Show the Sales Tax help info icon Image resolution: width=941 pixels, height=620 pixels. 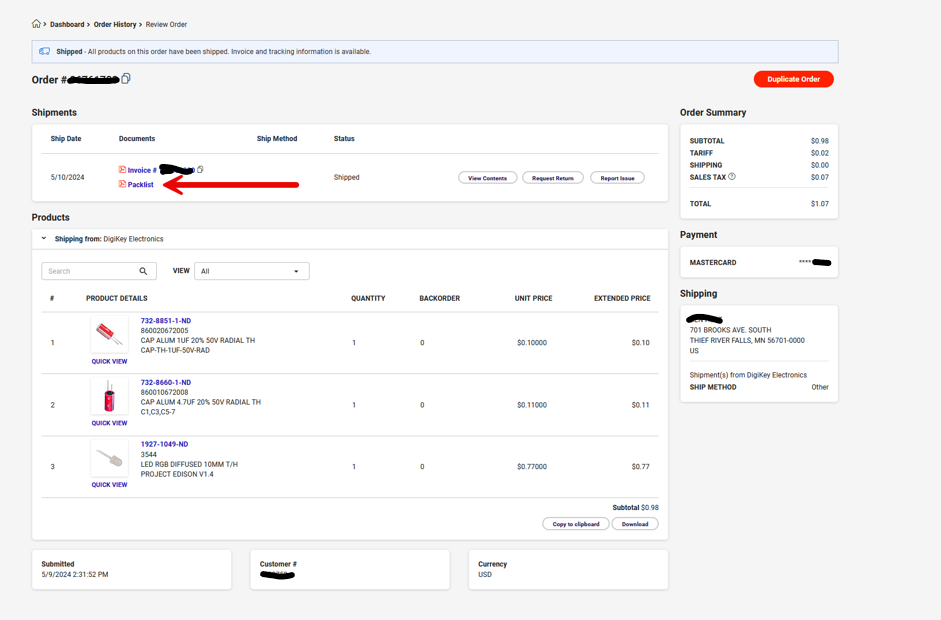[x=732, y=176]
